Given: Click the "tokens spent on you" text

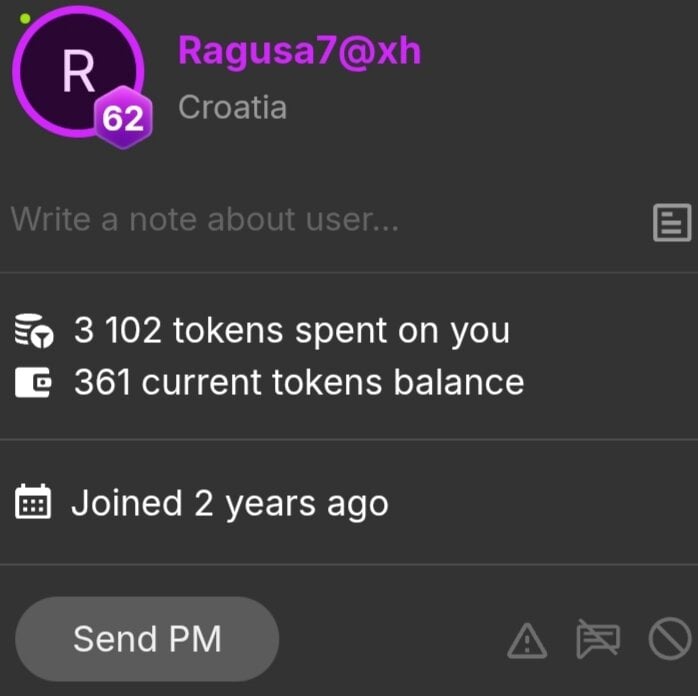Looking at the screenshot, I should point(341,332).
